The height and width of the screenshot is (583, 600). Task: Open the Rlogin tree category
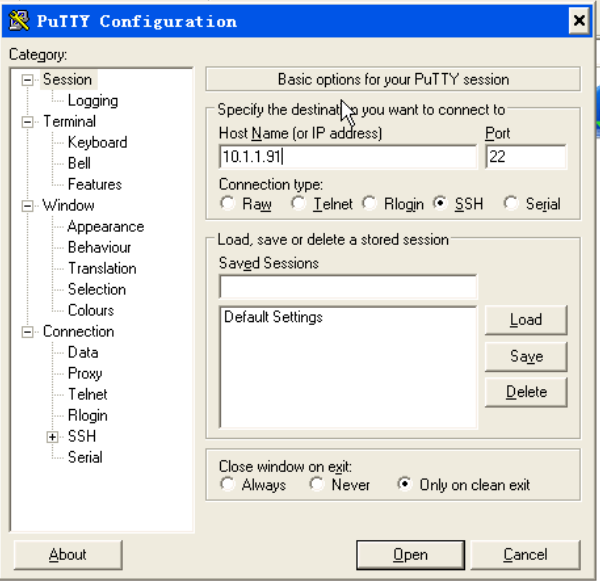(x=88, y=416)
